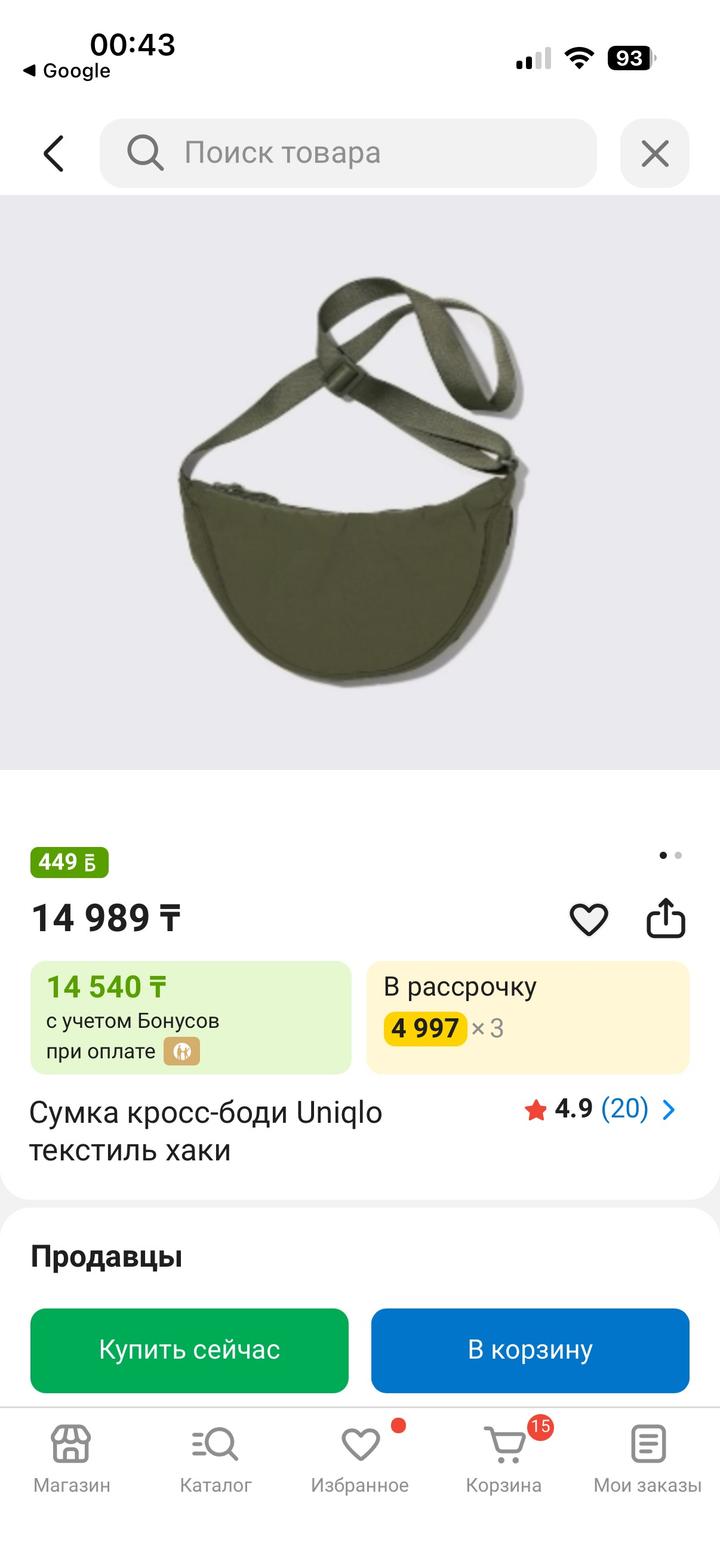Tap the 449 Б bonus badge
Screen dimensions: 720x1565
pyautogui.click(x=69, y=862)
